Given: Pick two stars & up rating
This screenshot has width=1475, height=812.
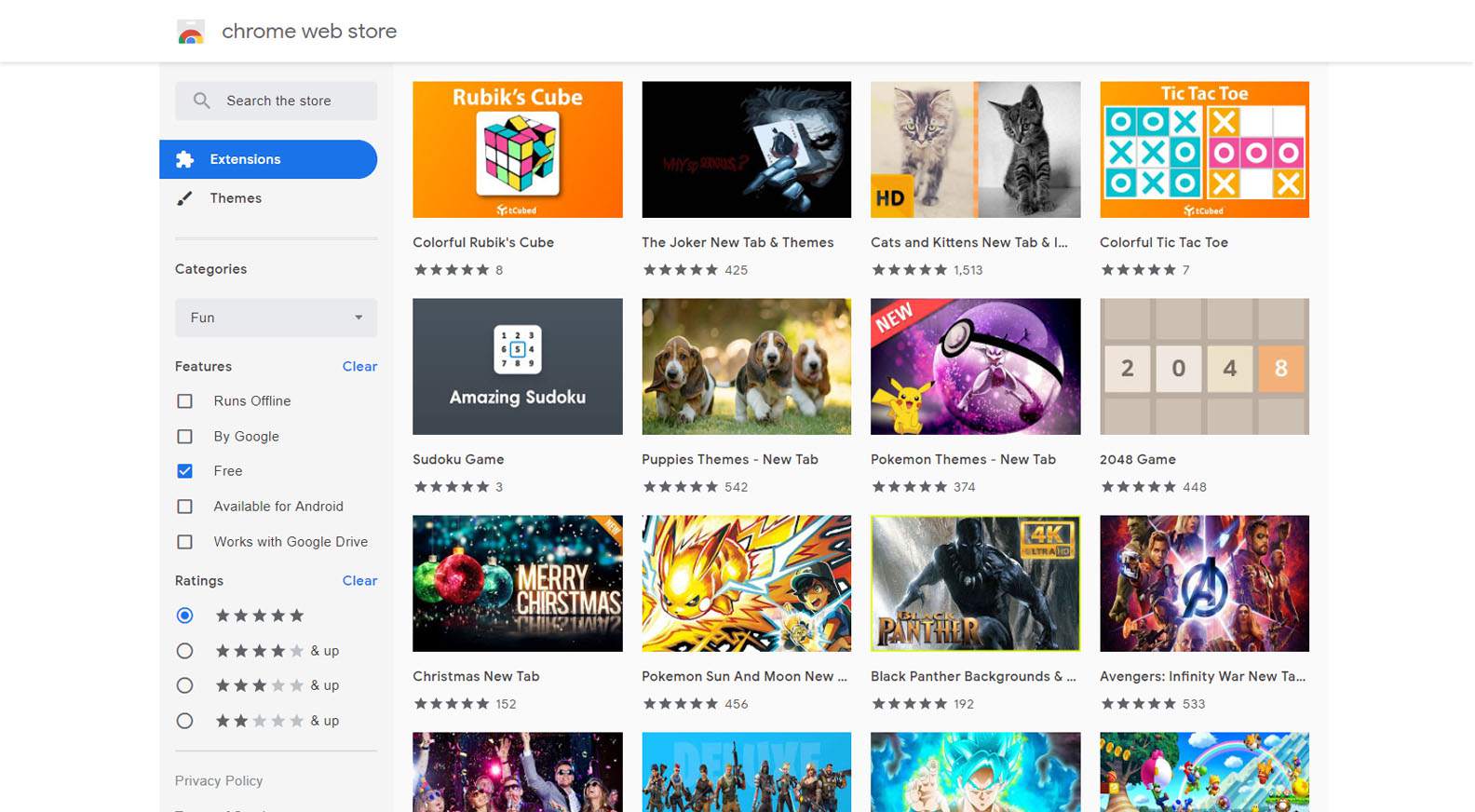Looking at the screenshot, I should pos(184,721).
